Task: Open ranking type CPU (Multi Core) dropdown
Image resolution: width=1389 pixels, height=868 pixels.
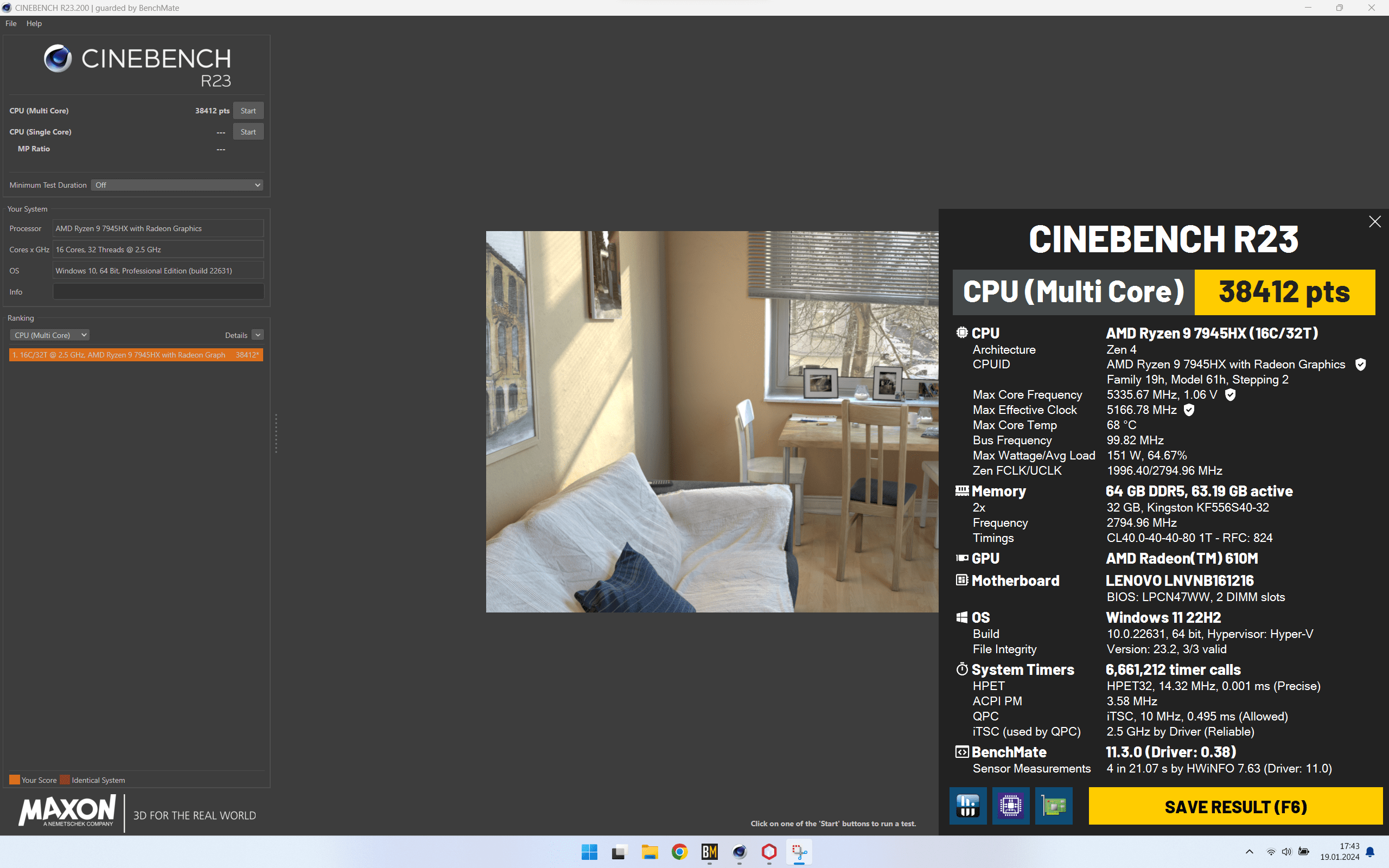Action: 49,335
